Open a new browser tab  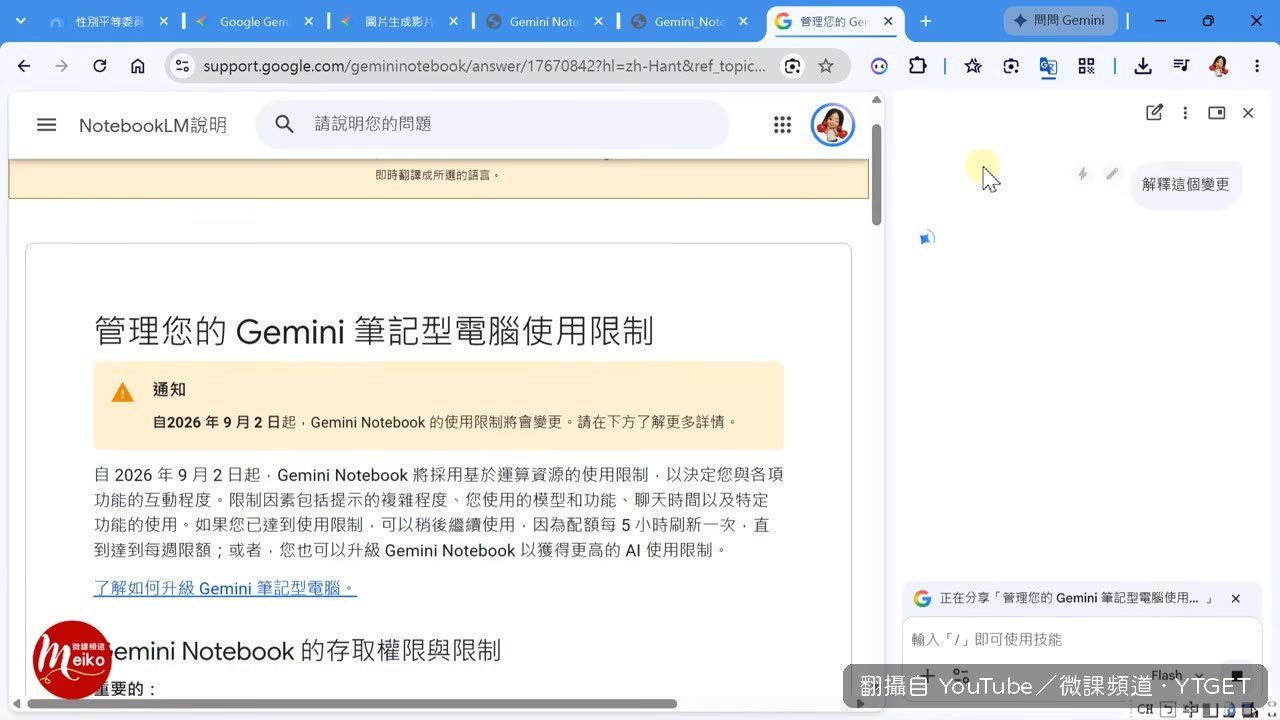pos(925,21)
